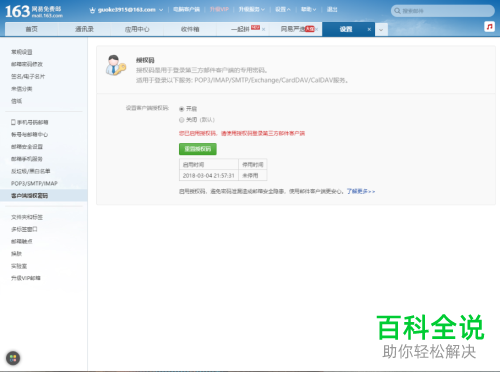The width and height of the screenshot is (500, 372).
Task: Click the 未停用 table cell
Action: tap(253, 175)
